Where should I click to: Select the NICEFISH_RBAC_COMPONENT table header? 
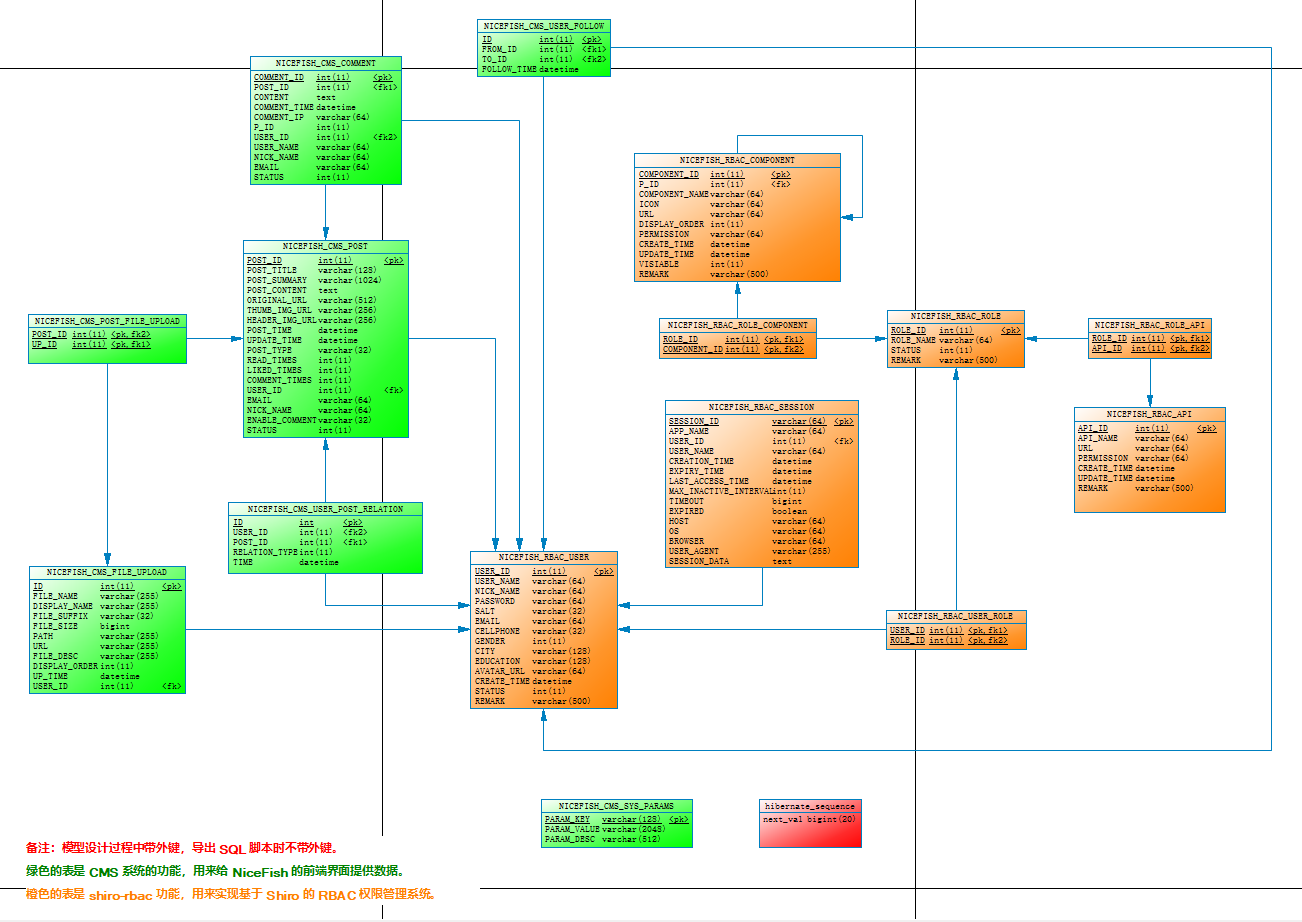737,159
